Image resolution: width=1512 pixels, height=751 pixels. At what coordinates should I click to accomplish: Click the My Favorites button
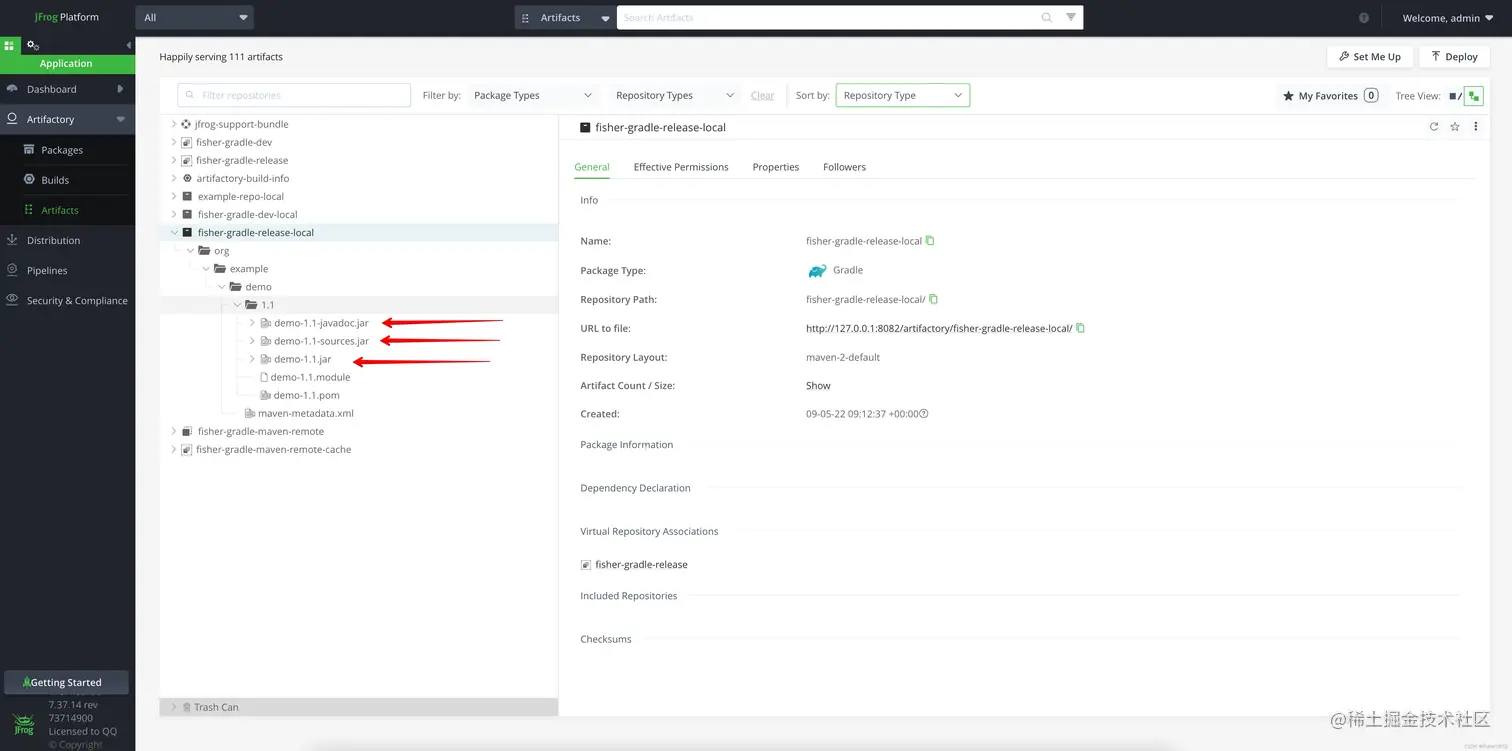pyautogui.click(x=1330, y=96)
